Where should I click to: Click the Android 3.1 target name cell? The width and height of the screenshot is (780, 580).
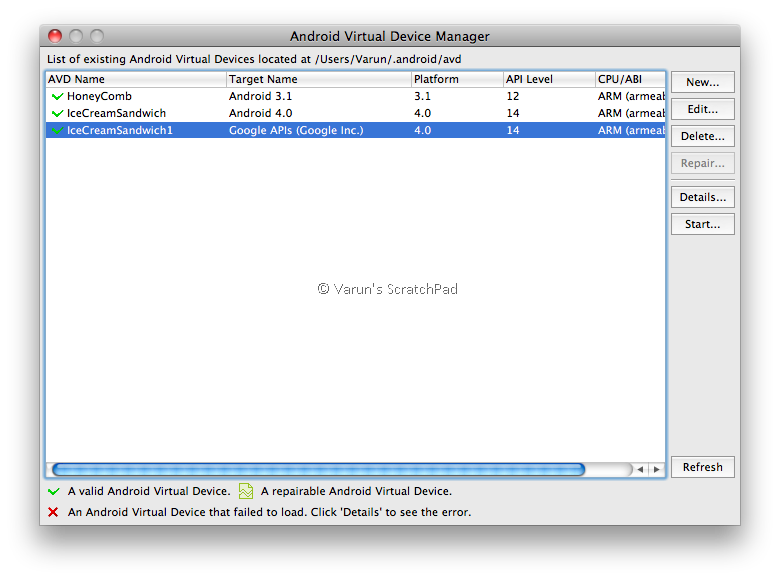click(260, 97)
